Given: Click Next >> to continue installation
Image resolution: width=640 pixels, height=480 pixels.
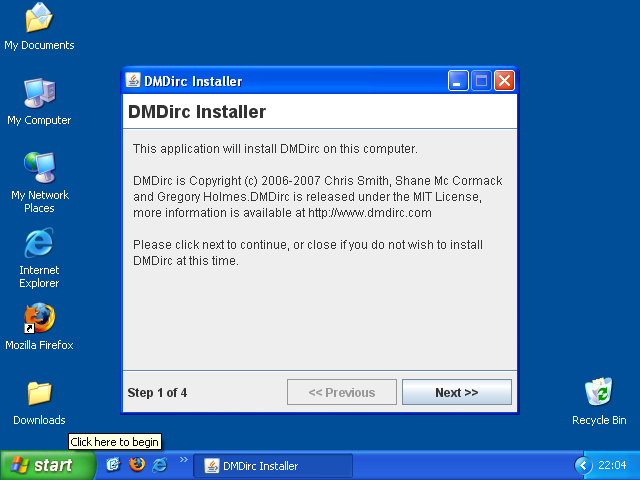Looking at the screenshot, I should tap(457, 392).
